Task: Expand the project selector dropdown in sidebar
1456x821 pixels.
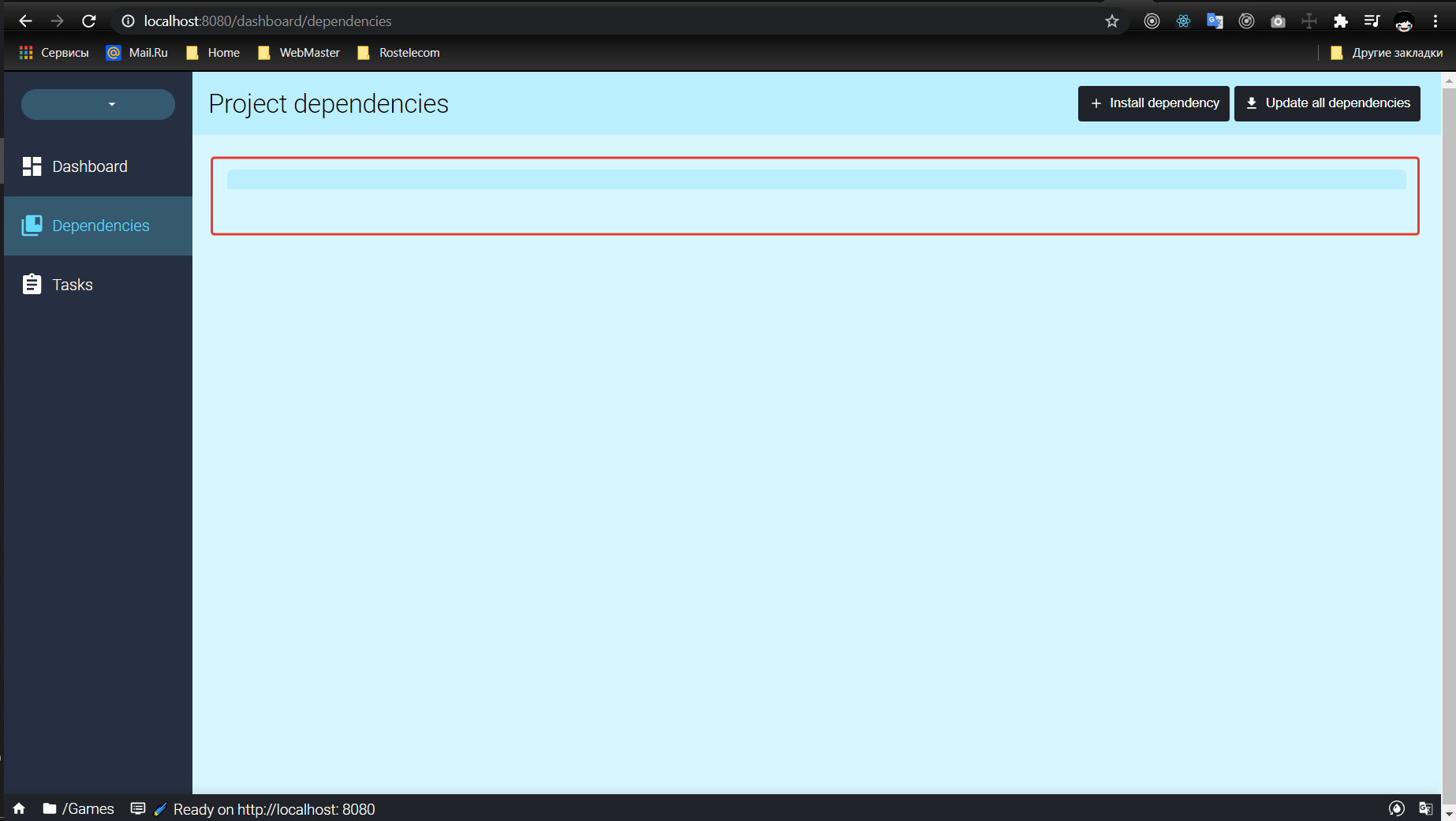Action: coord(98,104)
